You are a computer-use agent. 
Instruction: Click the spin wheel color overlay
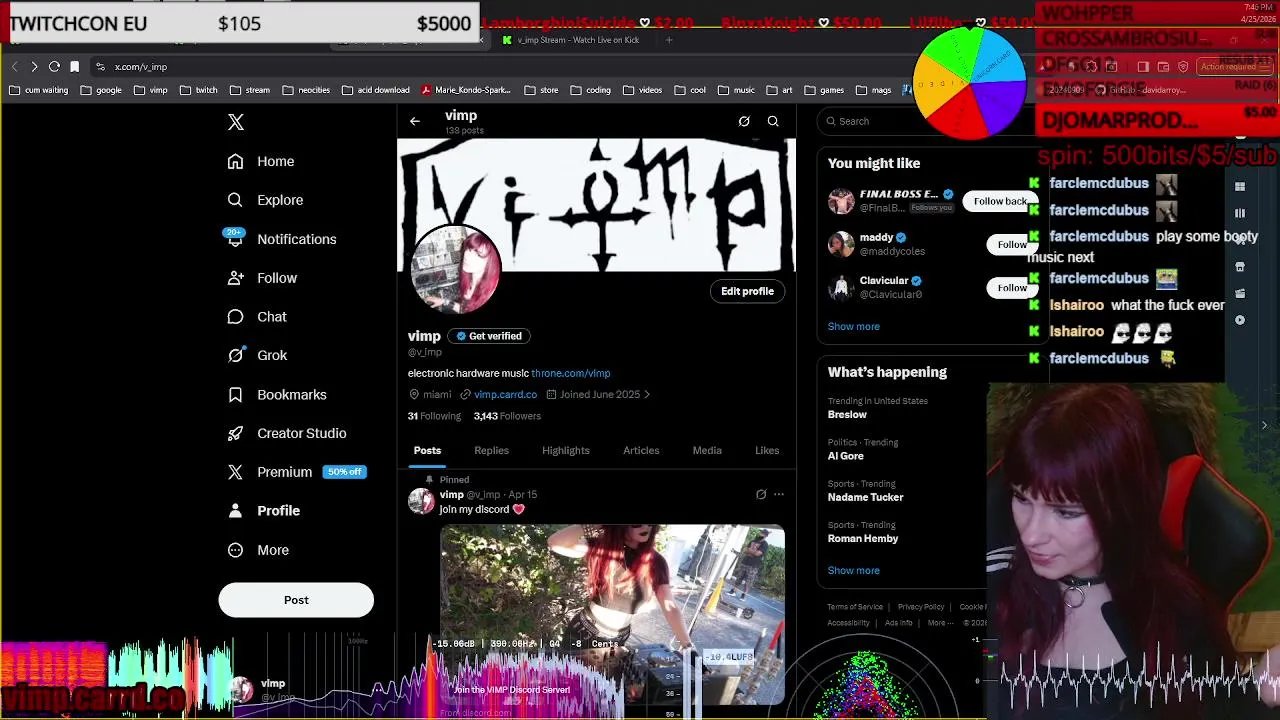(969, 84)
